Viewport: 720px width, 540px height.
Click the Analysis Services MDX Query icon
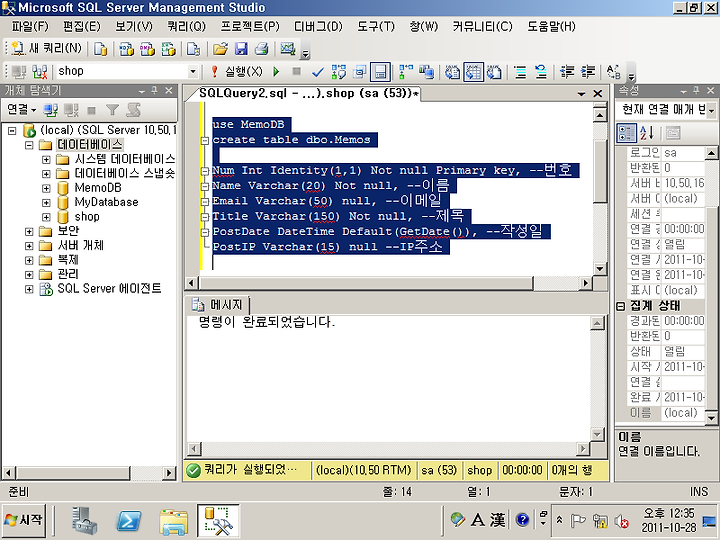click(x=126, y=49)
